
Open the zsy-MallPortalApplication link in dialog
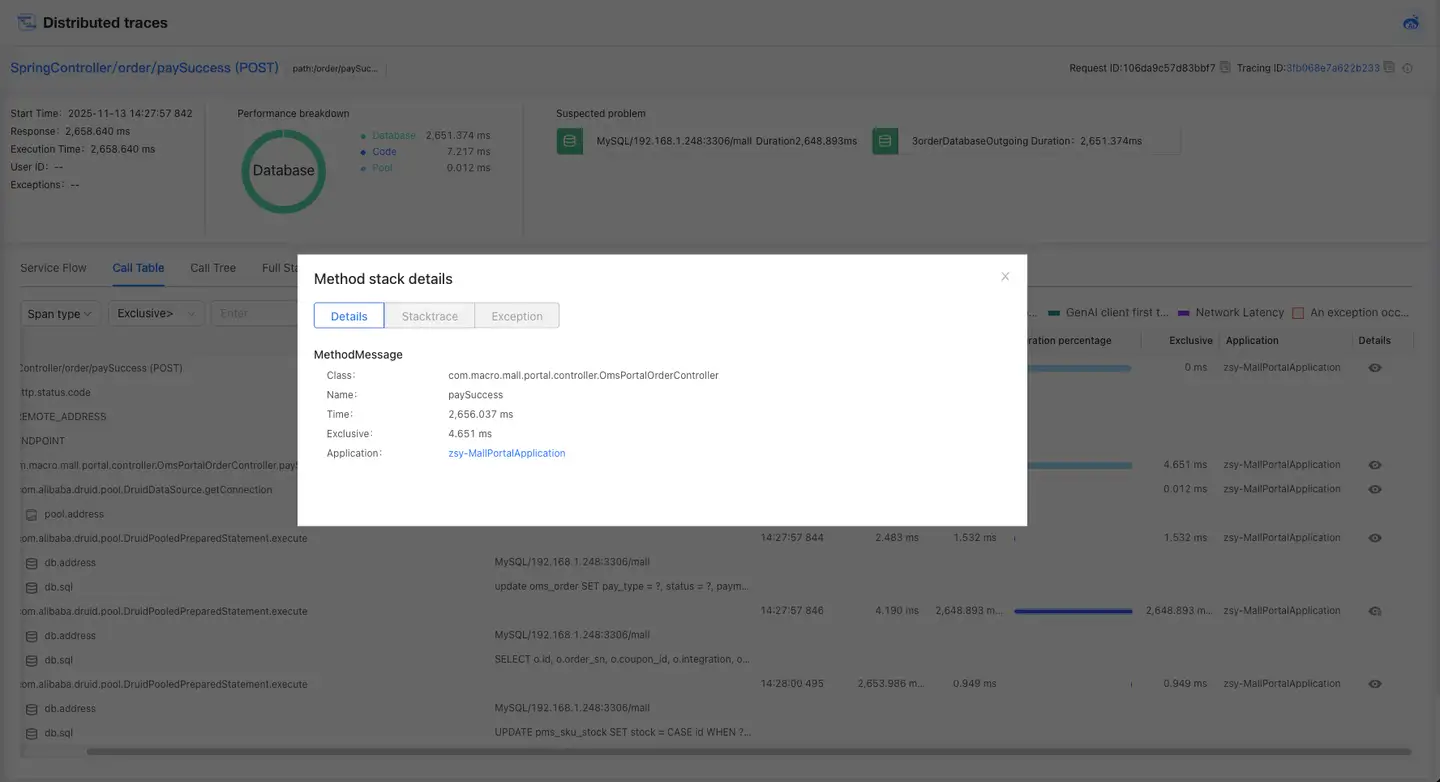(x=507, y=454)
